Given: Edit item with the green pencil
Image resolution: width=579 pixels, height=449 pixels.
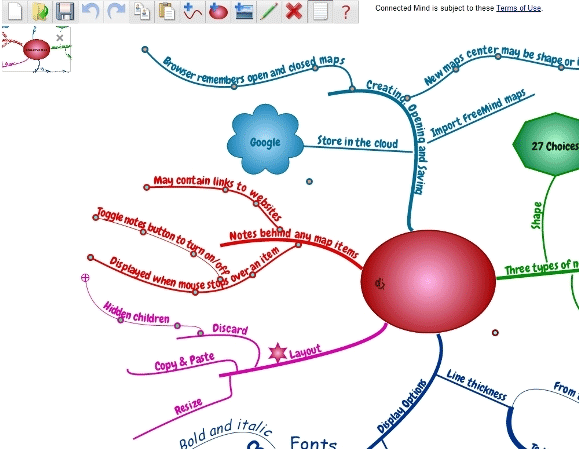Looking at the screenshot, I should [269, 11].
